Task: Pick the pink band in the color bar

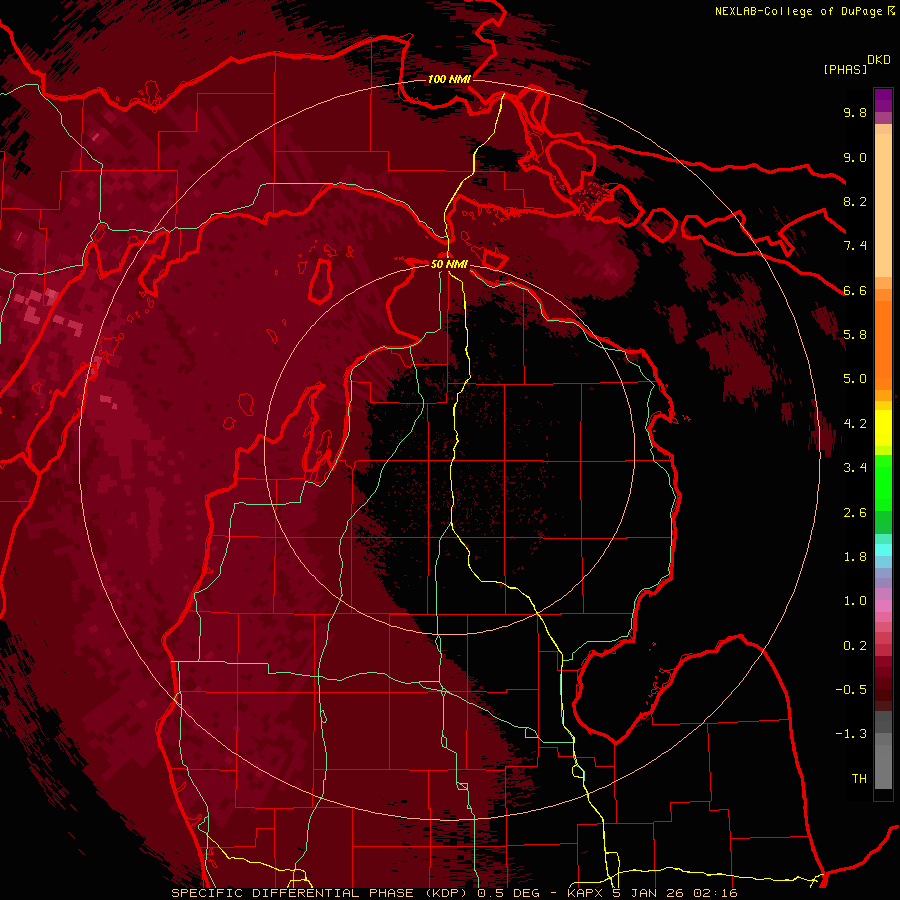Action: (883, 606)
